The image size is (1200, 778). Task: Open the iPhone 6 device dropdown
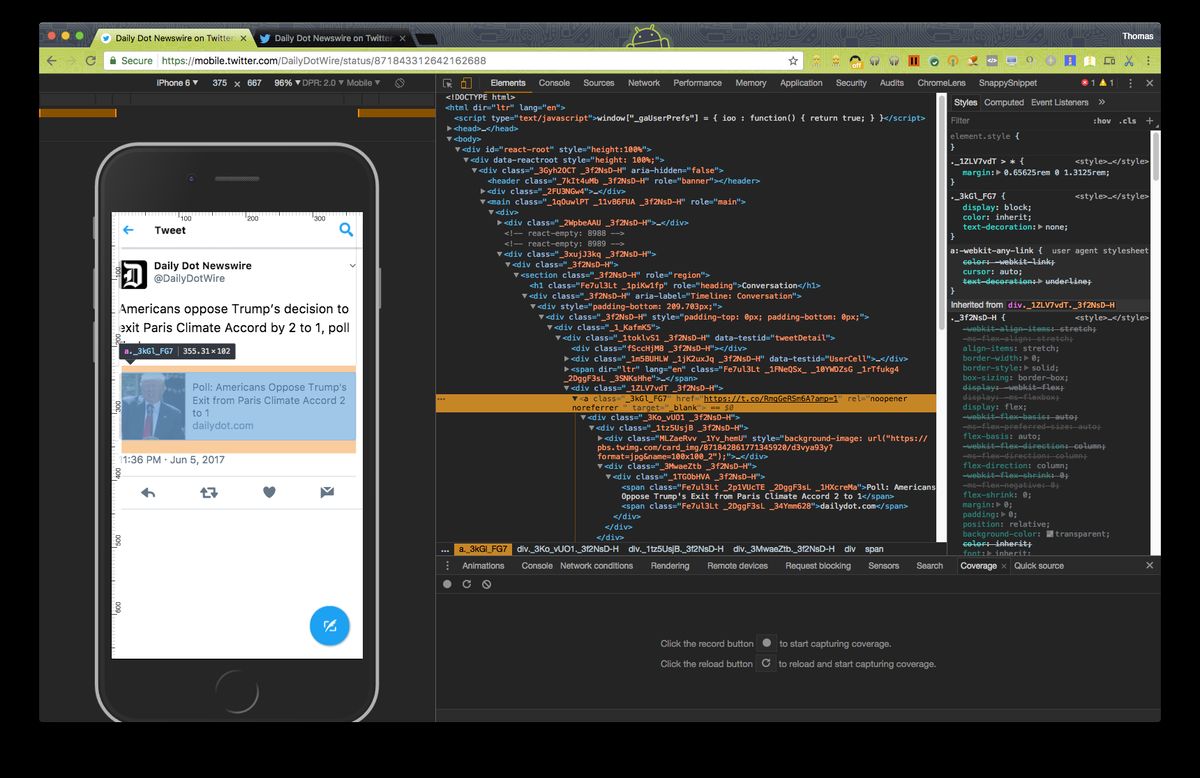(175, 83)
